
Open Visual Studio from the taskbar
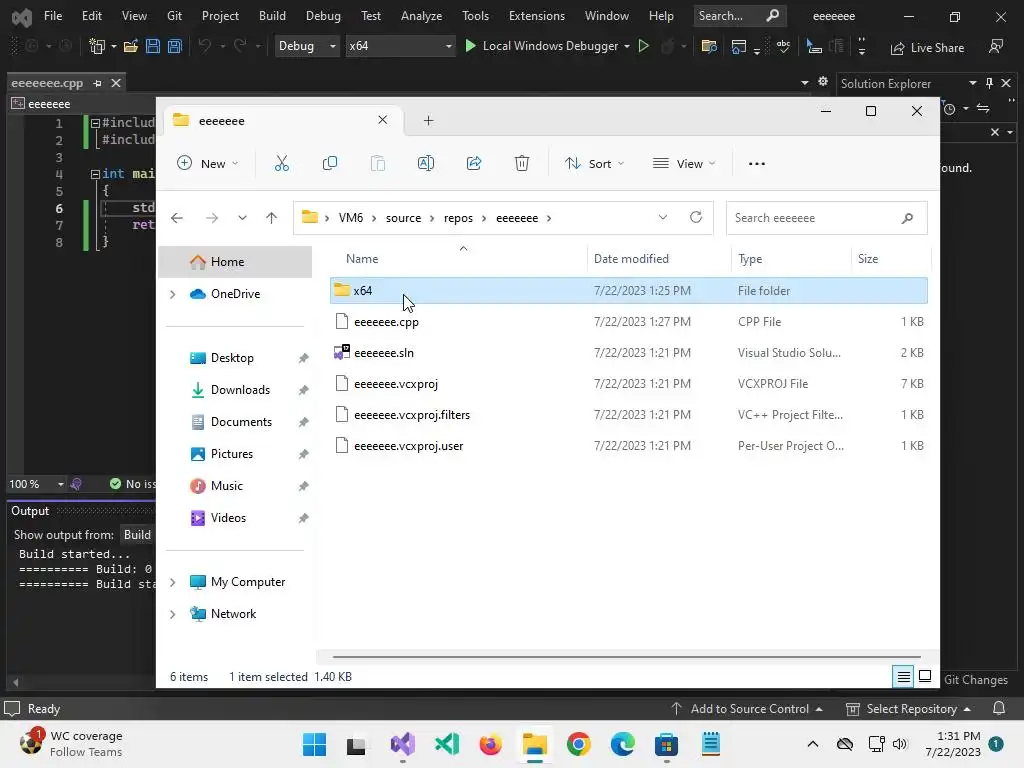[403, 744]
